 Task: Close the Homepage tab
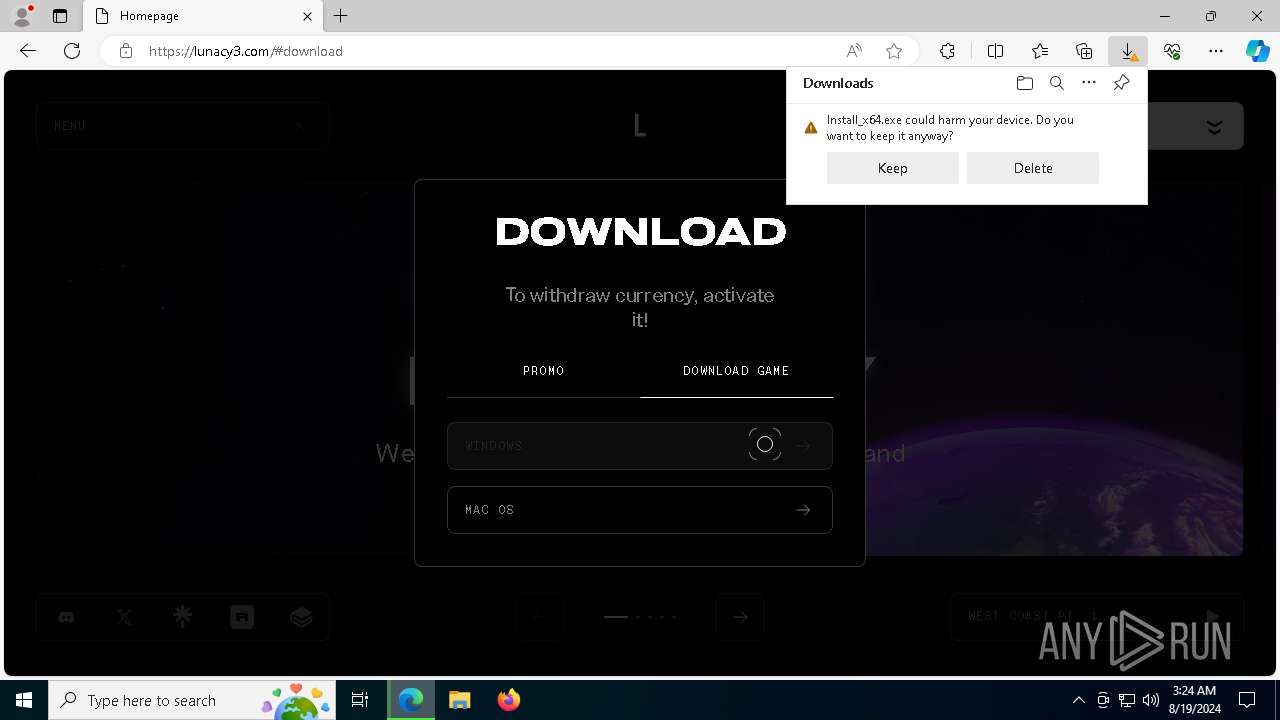tap(308, 16)
